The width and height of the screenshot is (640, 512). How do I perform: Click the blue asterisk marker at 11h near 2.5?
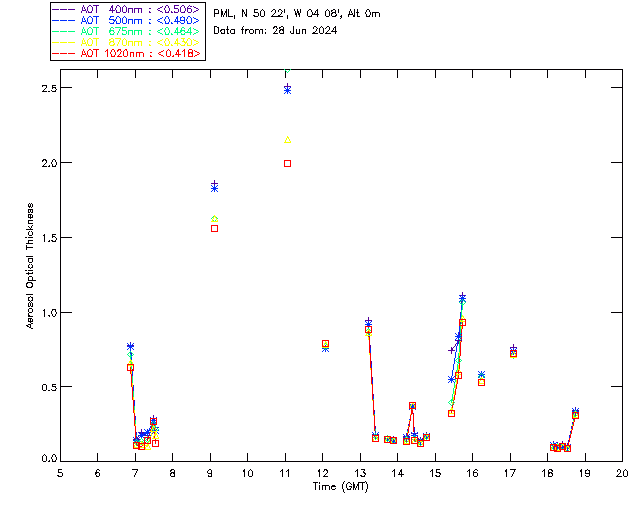click(x=287, y=91)
